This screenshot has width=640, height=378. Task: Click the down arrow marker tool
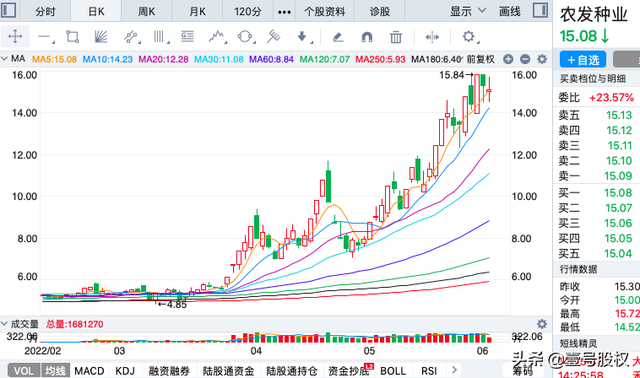(302, 37)
